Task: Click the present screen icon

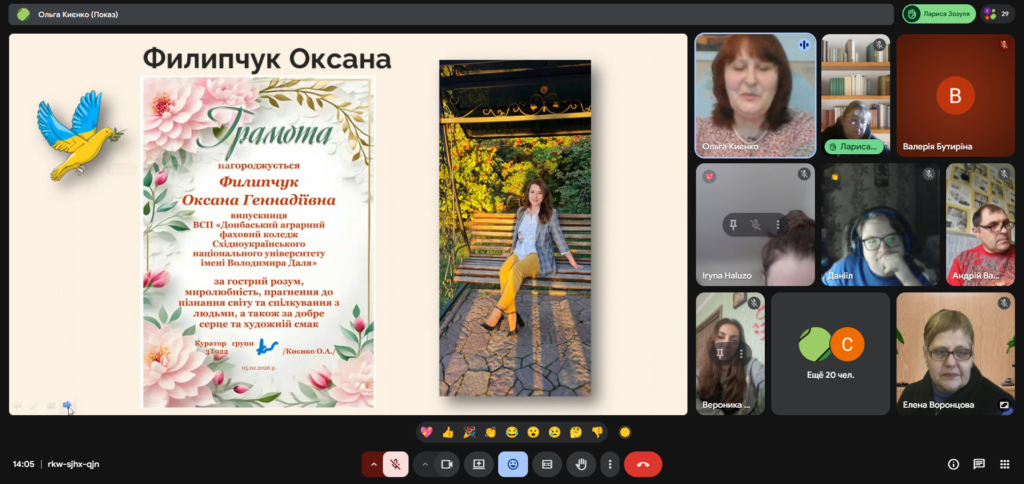Action: point(479,464)
